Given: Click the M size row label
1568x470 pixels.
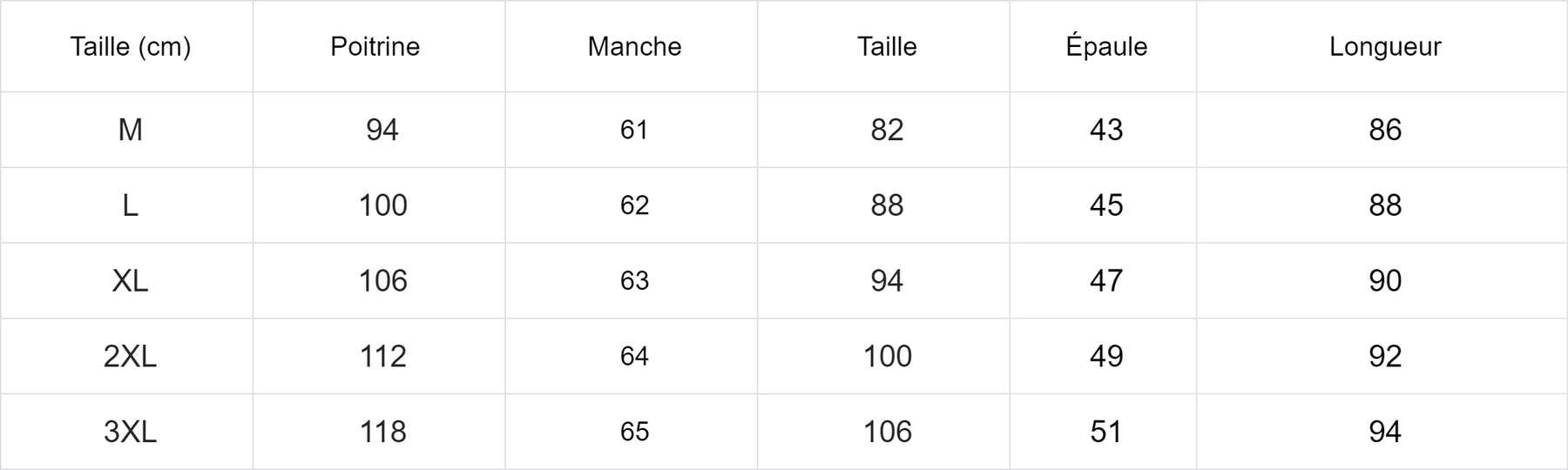Looking at the screenshot, I should (130, 130).
